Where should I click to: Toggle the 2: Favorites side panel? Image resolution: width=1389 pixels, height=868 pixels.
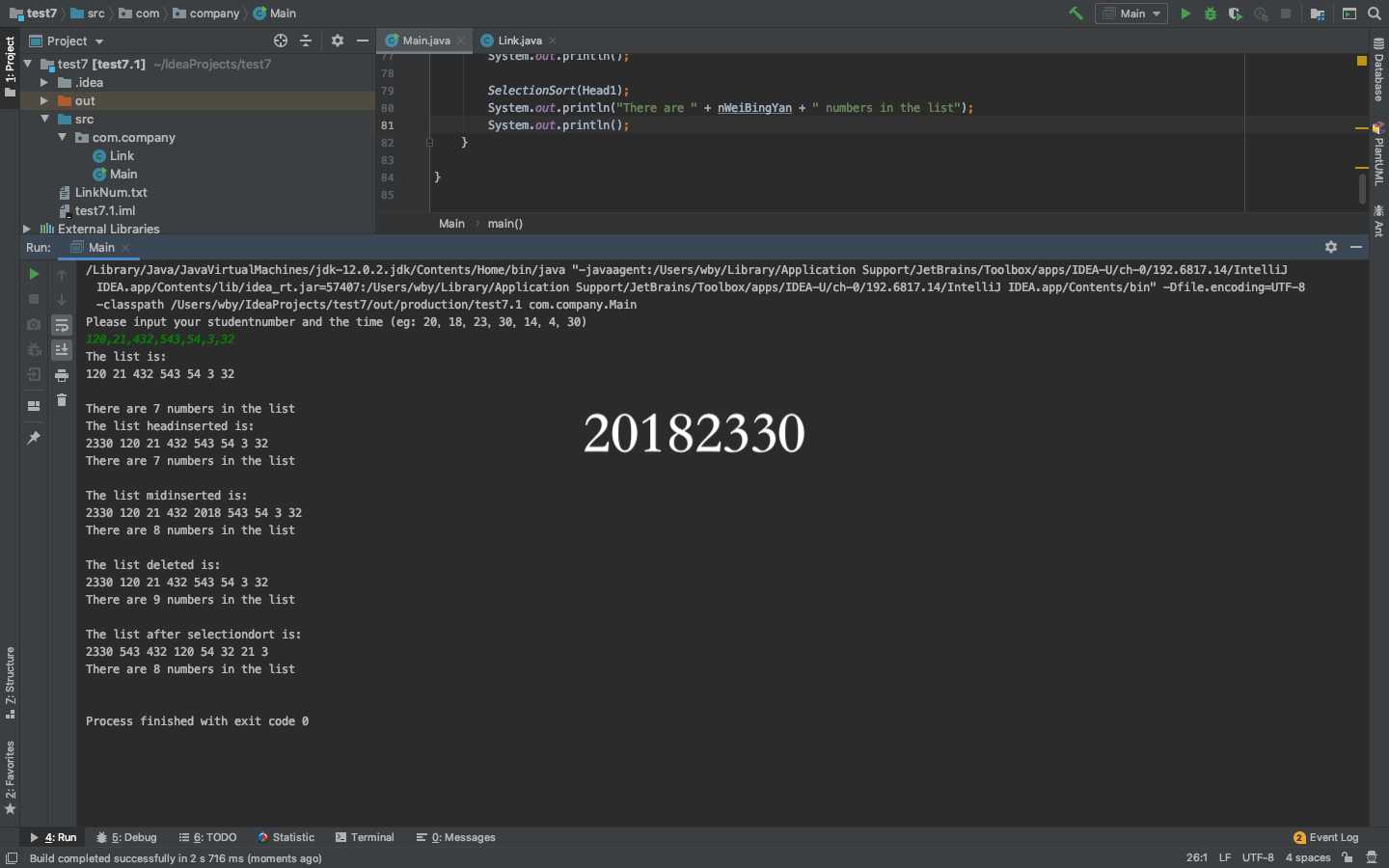pos(10,777)
